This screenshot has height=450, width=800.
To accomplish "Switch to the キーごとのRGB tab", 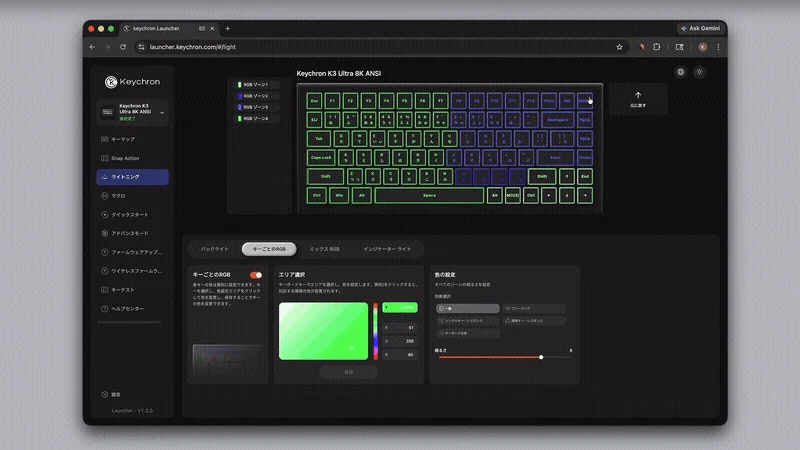I will coord(269,249).
